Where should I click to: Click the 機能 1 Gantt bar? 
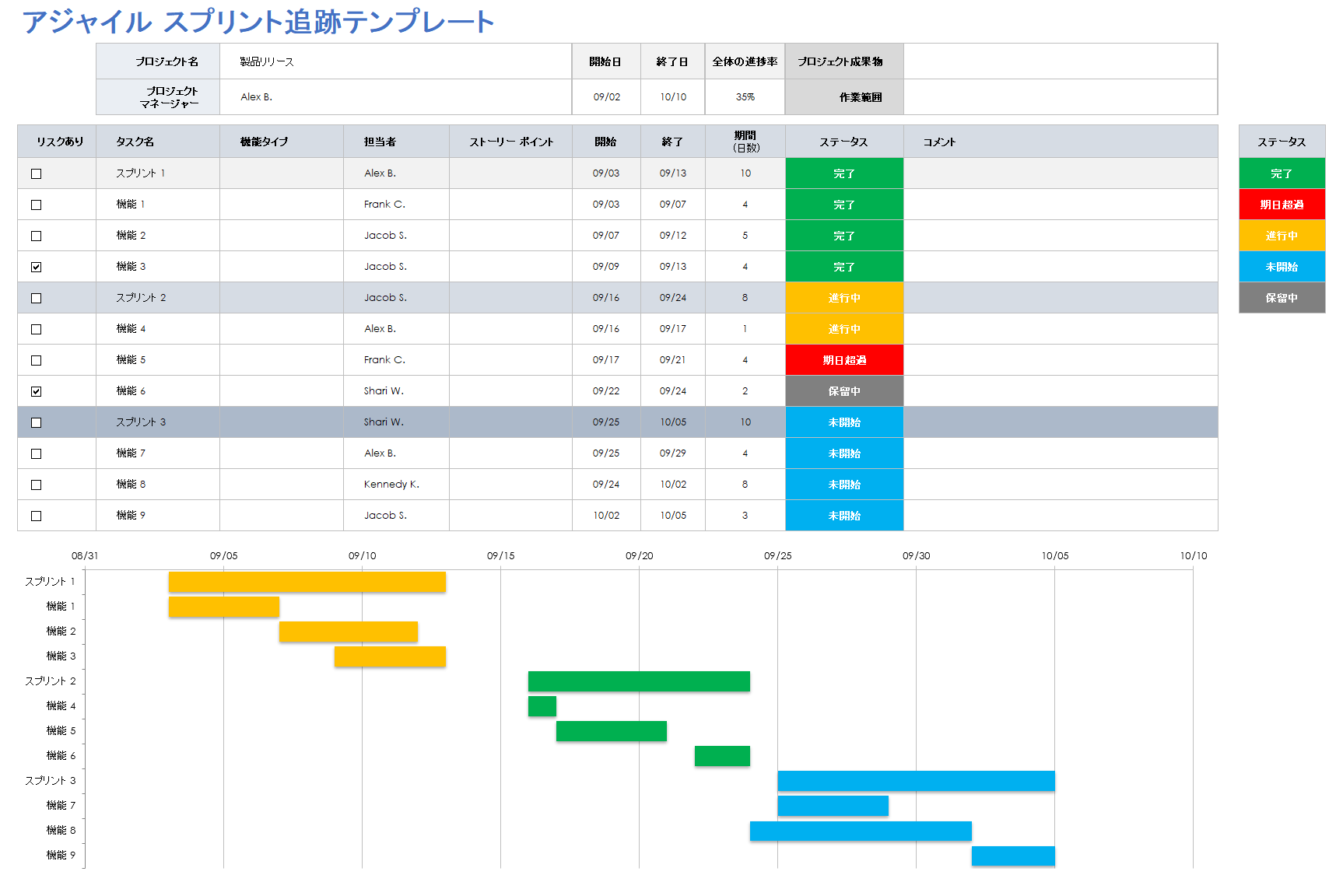pos(224,607)
